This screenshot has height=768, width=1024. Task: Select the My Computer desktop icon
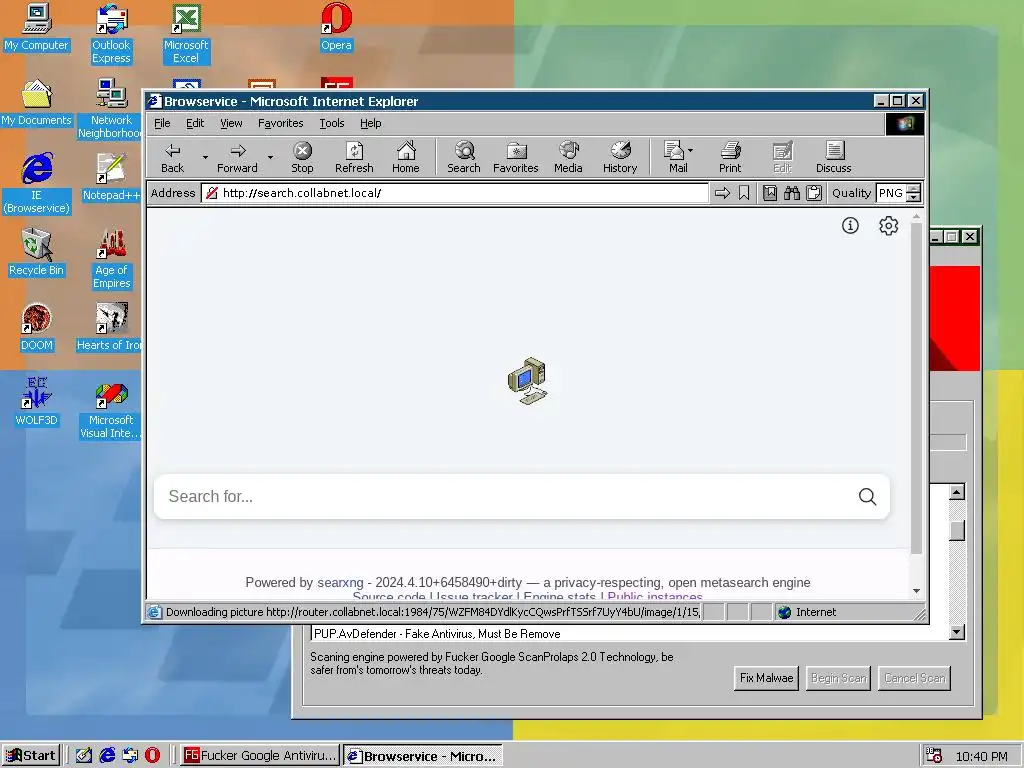(37, 27)
